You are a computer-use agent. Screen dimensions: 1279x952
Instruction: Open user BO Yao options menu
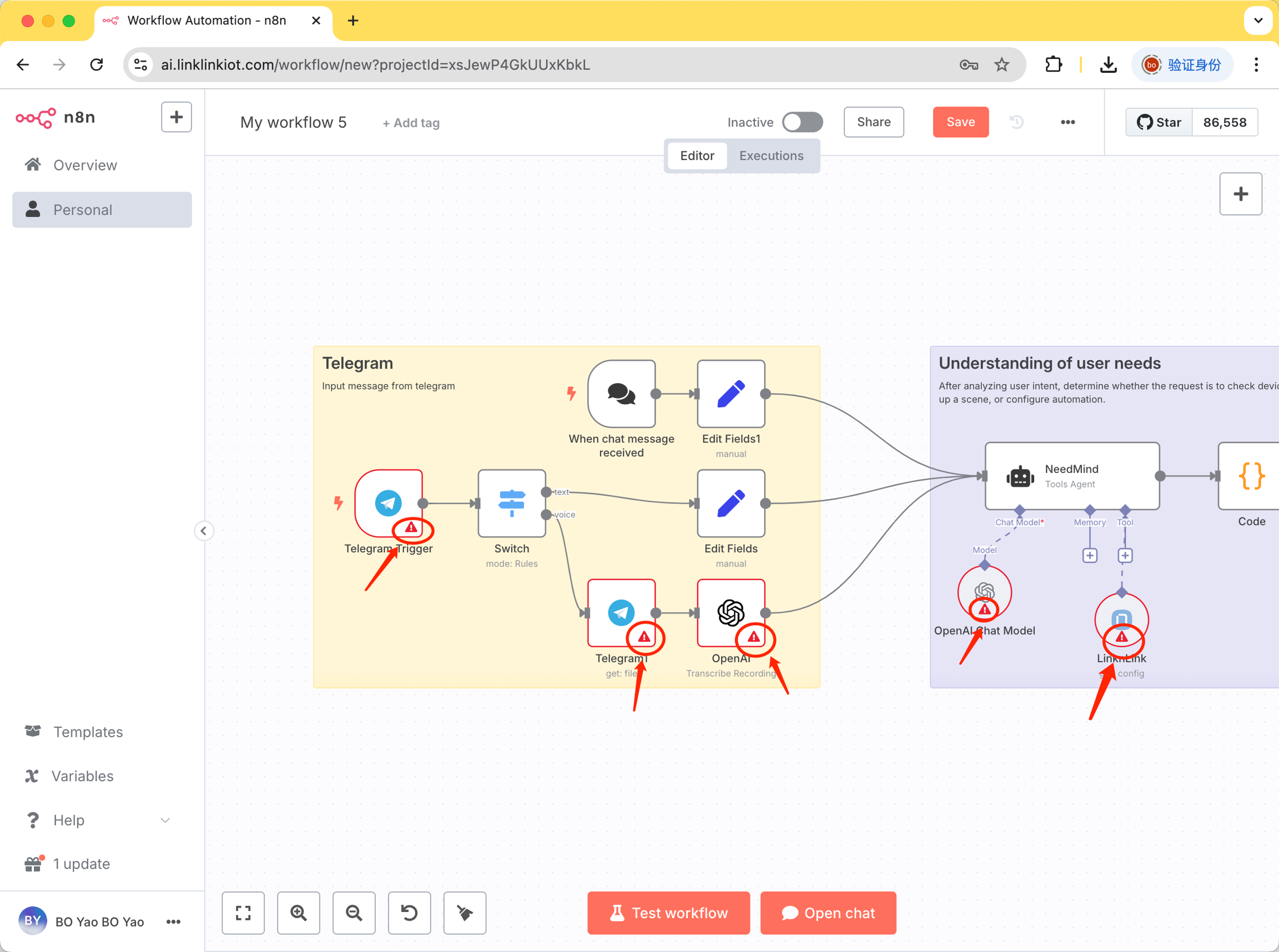[173, 921]
